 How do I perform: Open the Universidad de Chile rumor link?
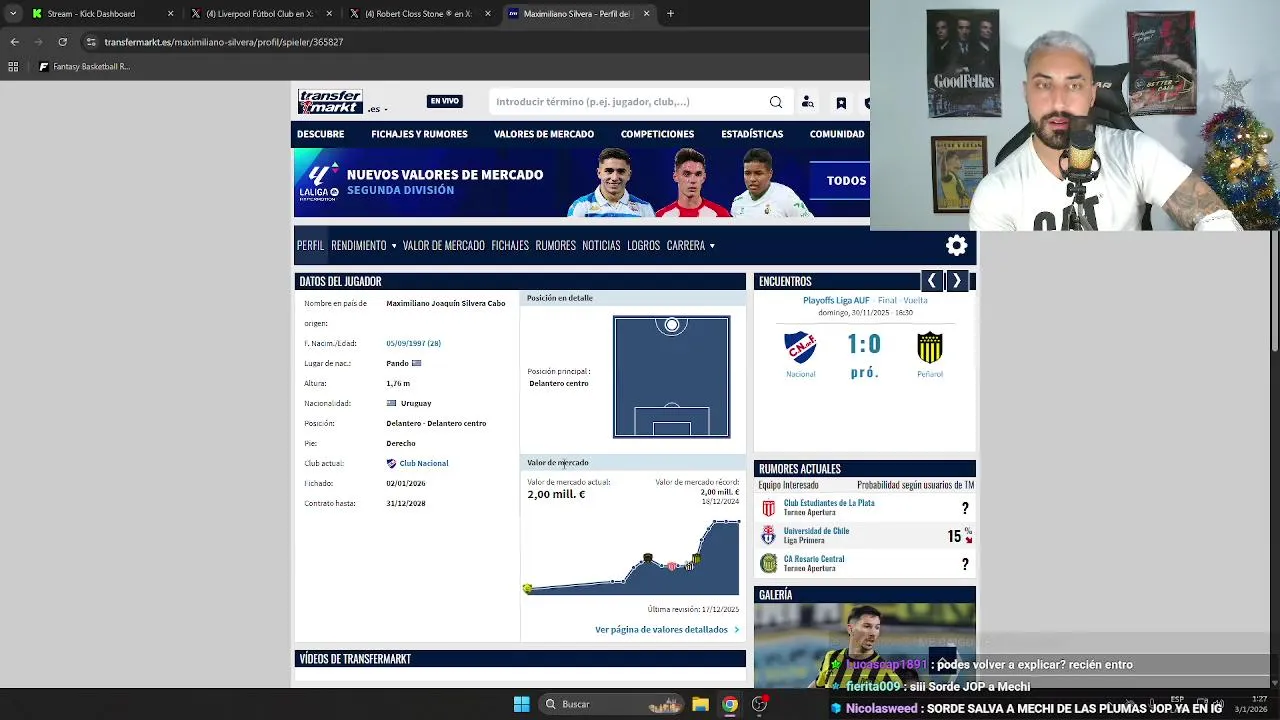(x=816, y=531)
